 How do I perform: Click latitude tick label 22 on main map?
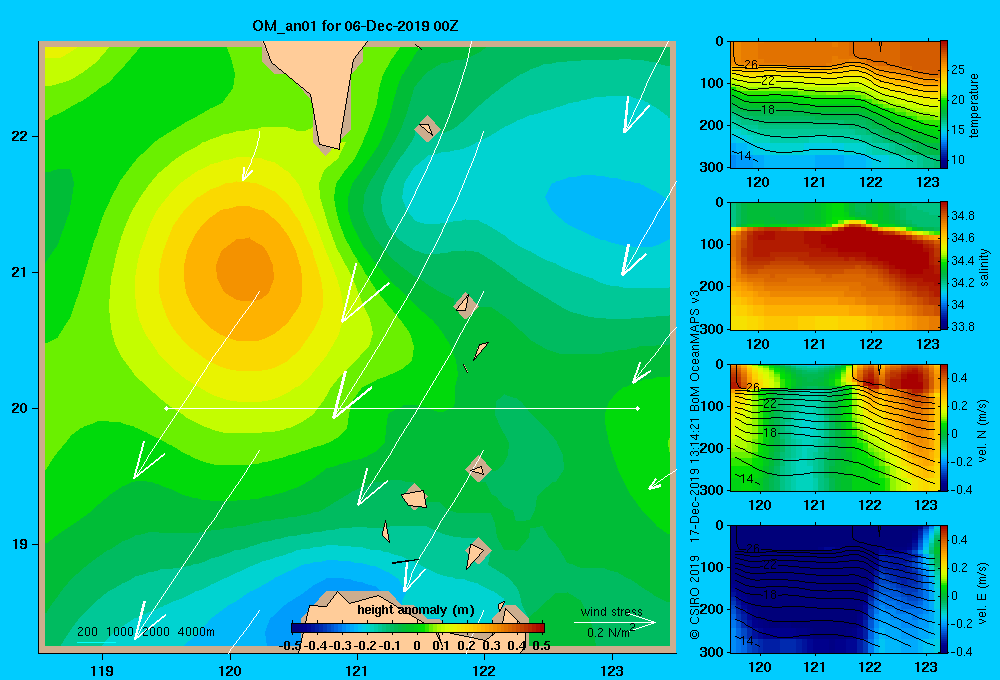(20, 137)
